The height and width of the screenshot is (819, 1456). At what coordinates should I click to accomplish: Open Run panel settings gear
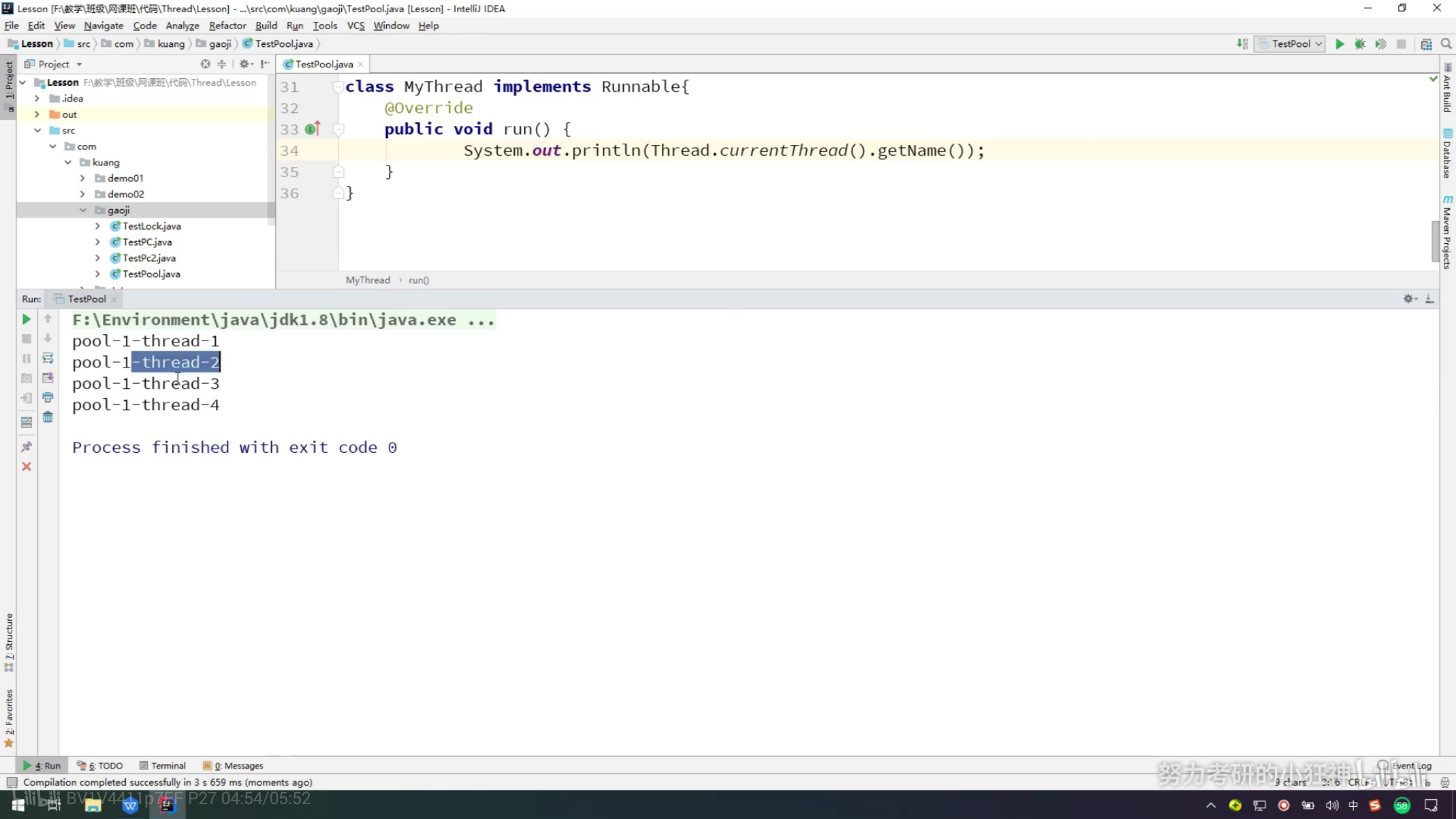pyautogui.click(x=1410, y=299)
